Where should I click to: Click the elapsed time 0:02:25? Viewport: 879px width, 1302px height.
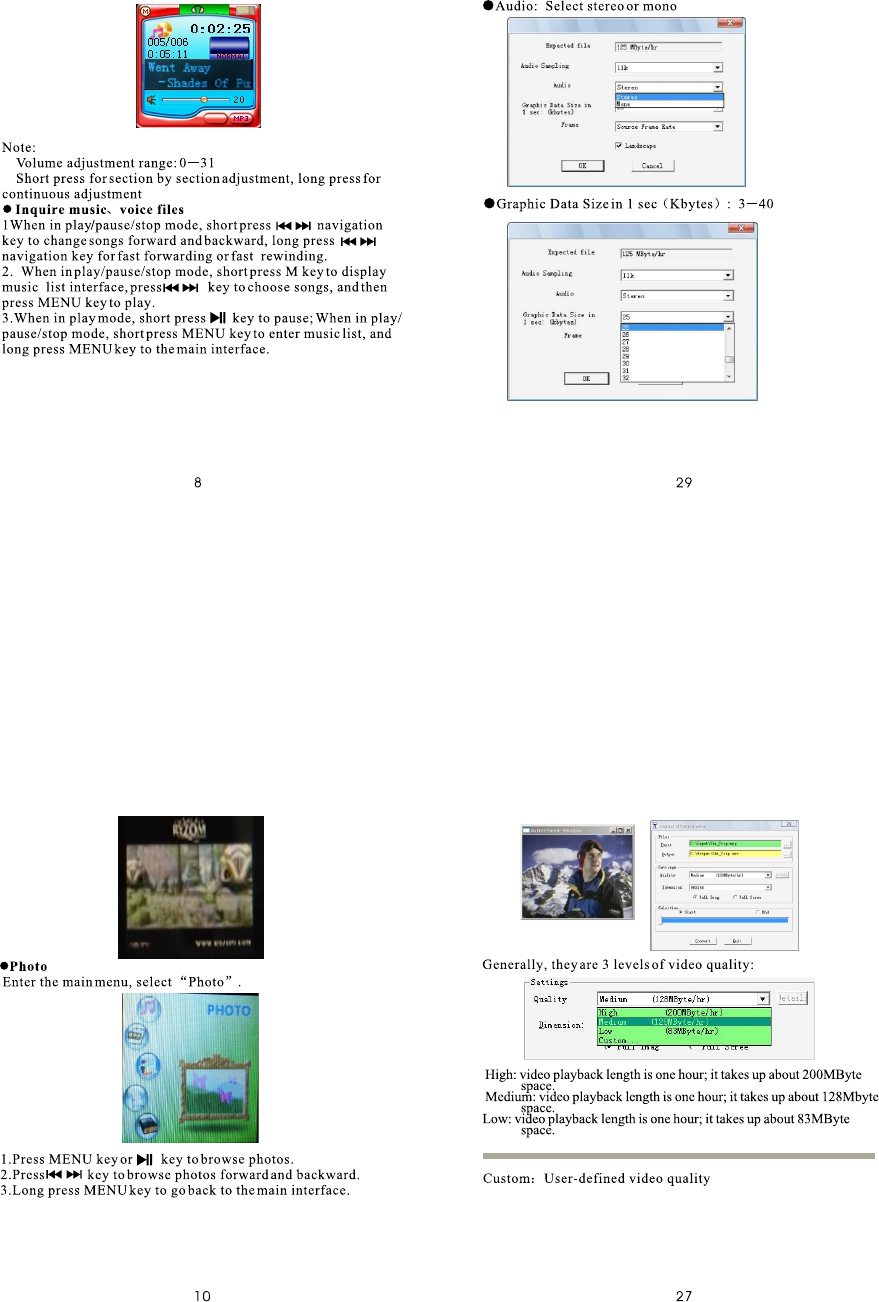coord(220,29)
